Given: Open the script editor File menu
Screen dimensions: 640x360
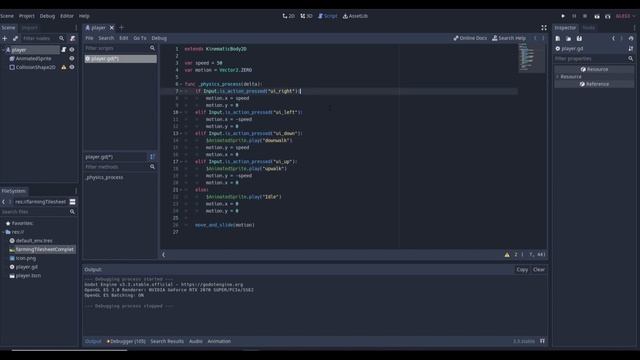Looking at the screenshot, I should point(89,38).
